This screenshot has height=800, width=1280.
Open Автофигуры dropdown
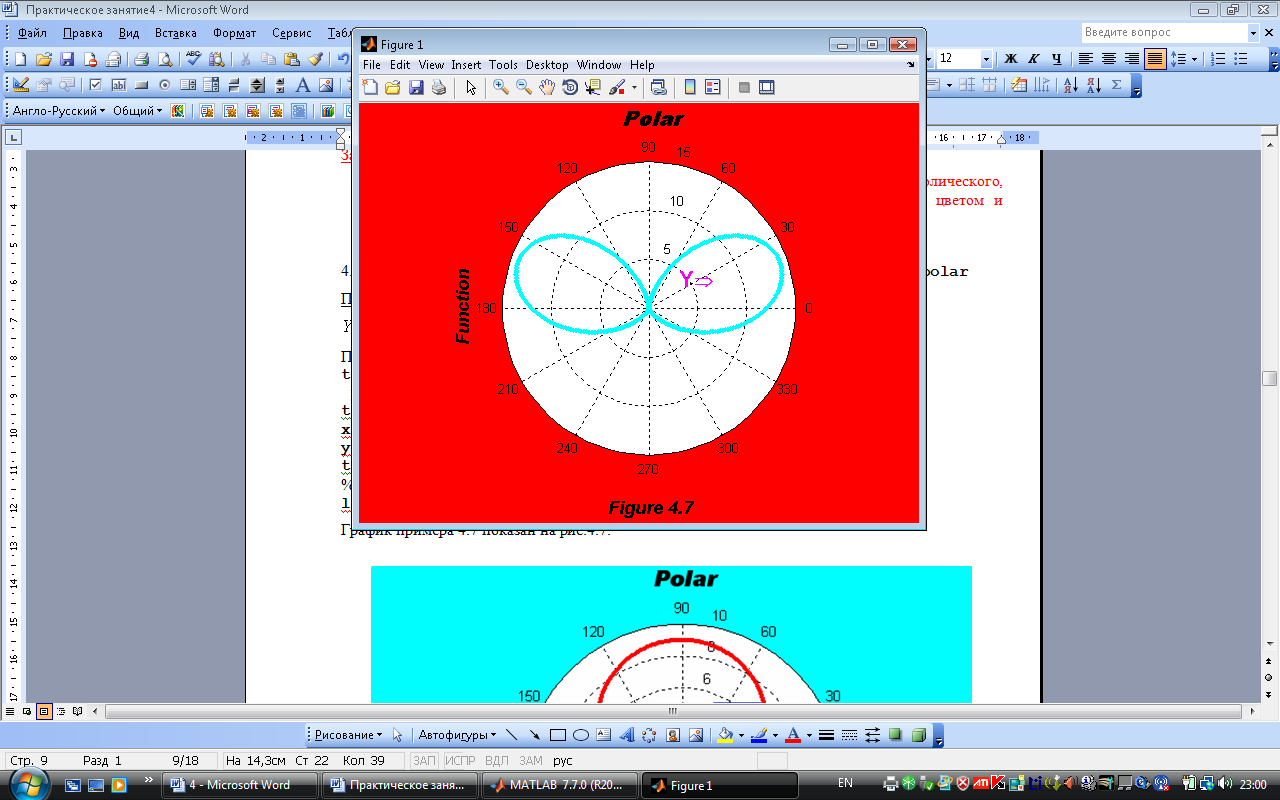pyautogui.click(x=456, y=735)
